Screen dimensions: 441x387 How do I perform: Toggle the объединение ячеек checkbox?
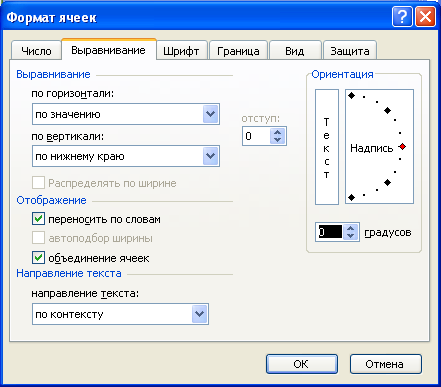pyautogui.click(x=38, y=258)
